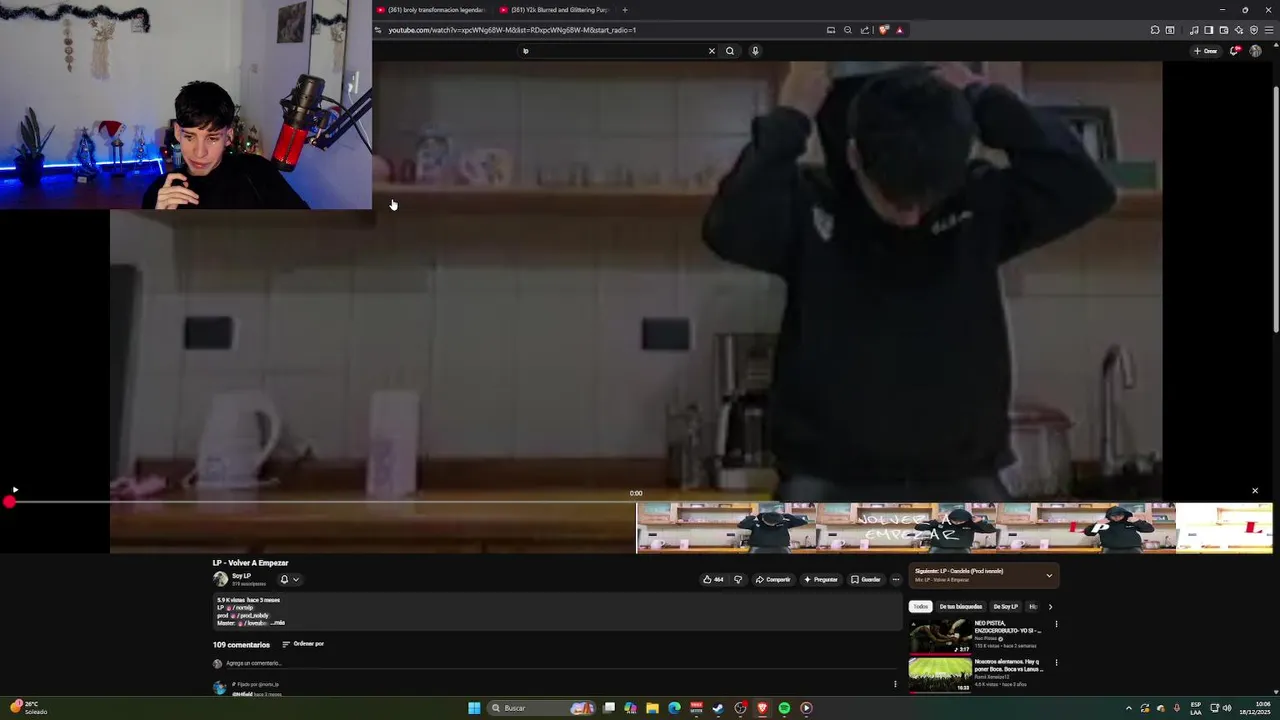Show more filter chips with right arrow

pyautogui.click(x=1050, y=606)
